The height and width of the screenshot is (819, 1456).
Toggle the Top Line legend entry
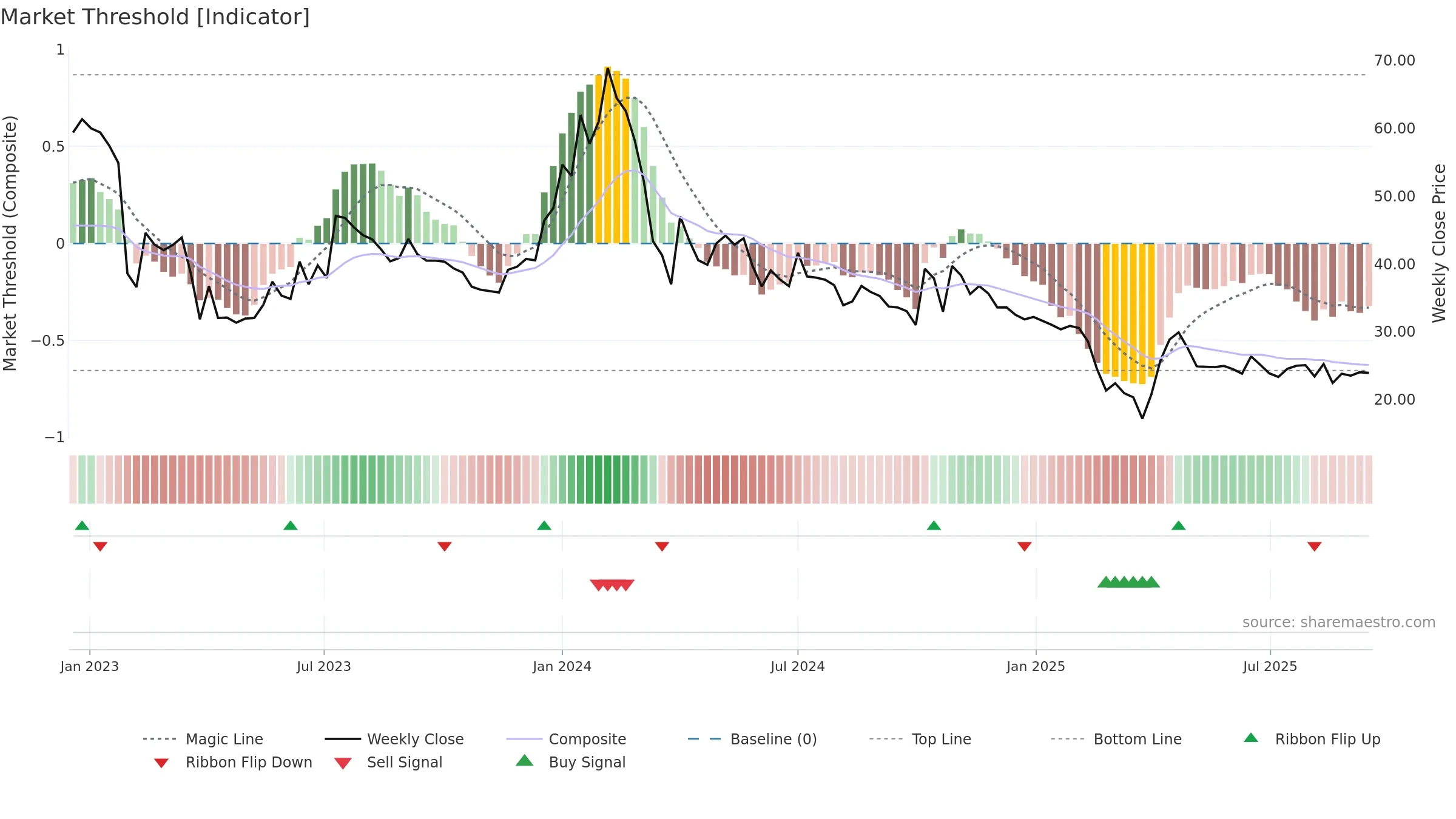pyautogui.click(x=920, y=739)
